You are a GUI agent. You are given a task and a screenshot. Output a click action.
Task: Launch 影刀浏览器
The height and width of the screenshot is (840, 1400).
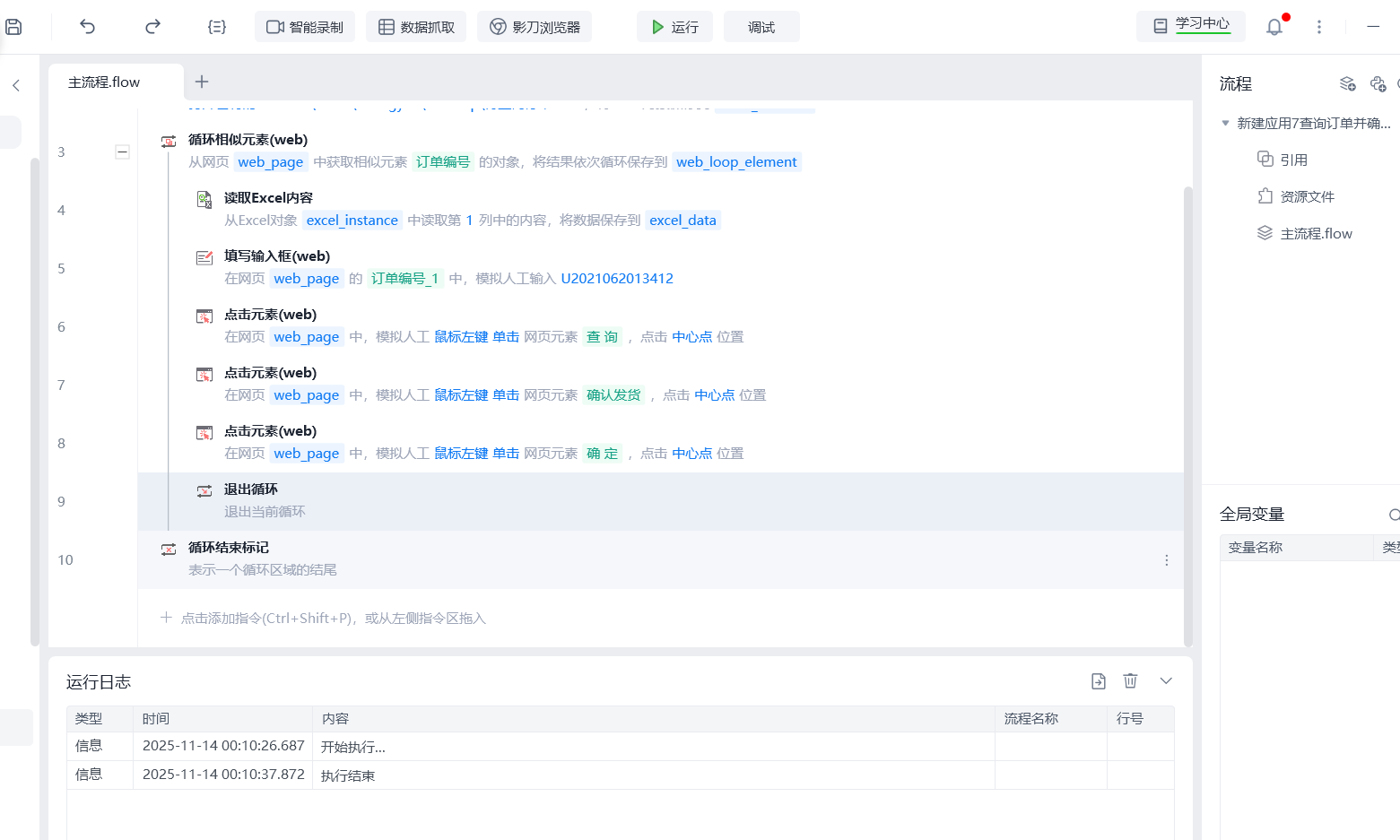pyautogui.click(x=535, y=27)
